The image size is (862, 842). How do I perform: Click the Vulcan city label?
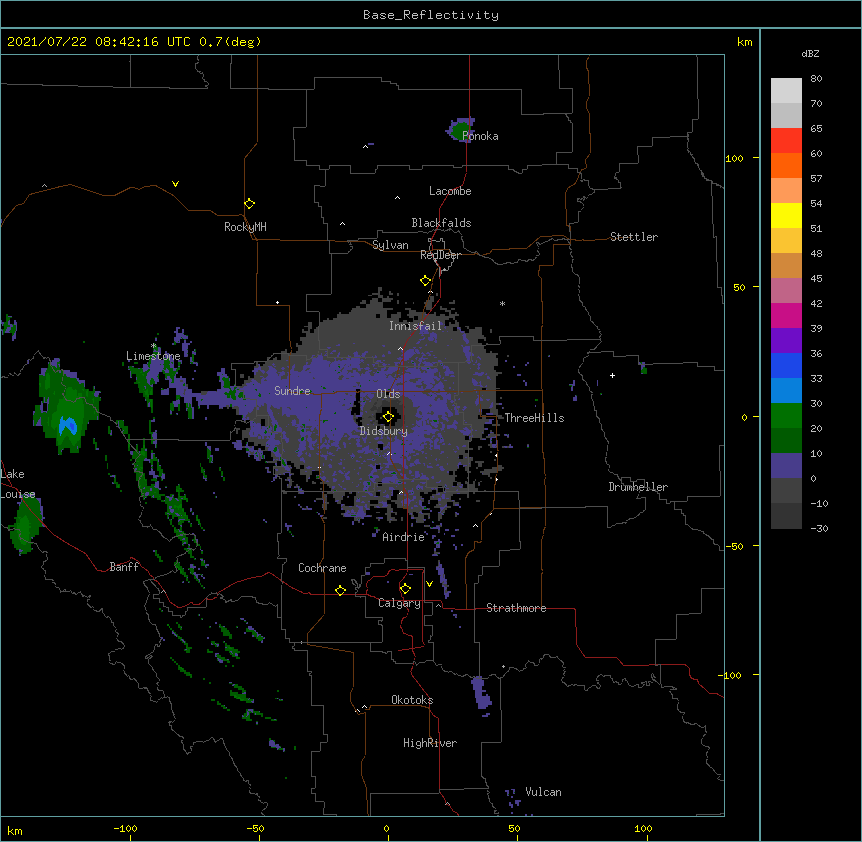tap(543, 792)
